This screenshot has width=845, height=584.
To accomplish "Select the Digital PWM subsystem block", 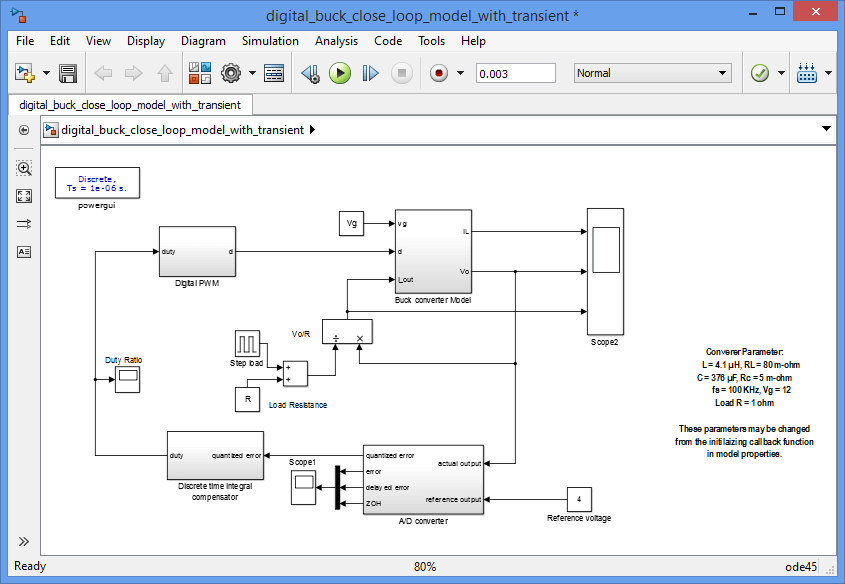I will point(197,251).
